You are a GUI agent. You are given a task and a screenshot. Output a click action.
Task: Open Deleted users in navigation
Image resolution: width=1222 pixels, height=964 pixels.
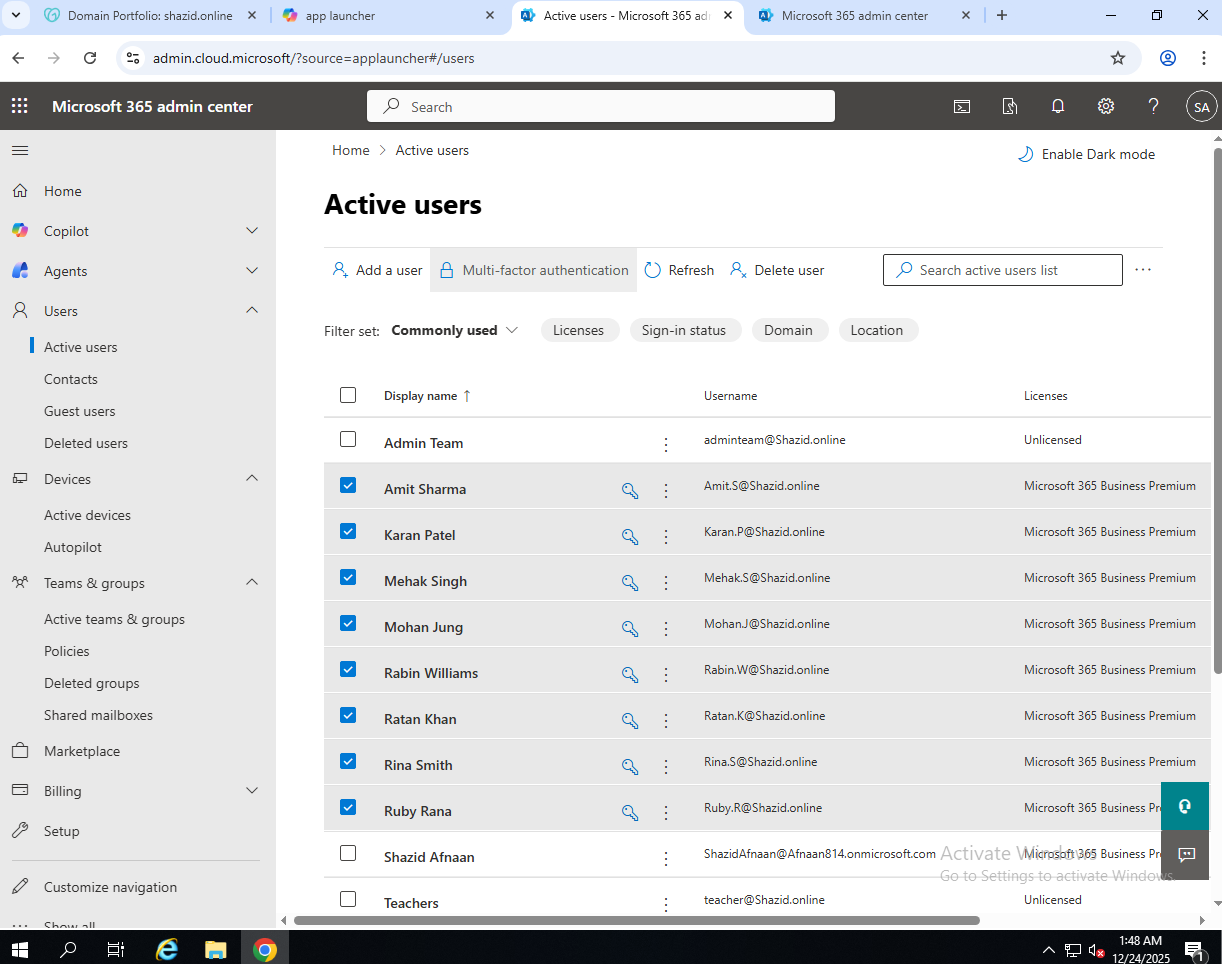pos(86,443)
